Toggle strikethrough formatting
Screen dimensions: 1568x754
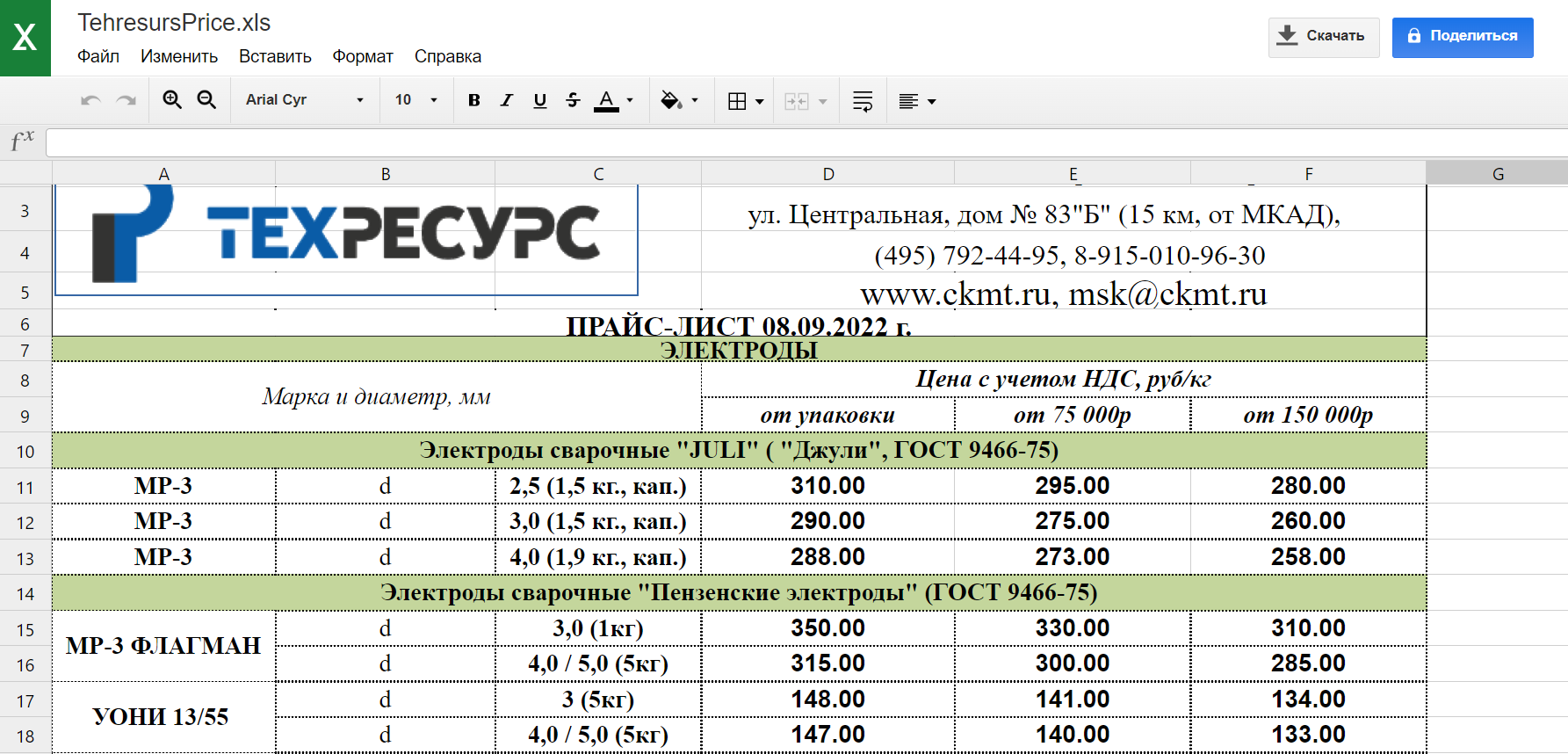[573, 100]
